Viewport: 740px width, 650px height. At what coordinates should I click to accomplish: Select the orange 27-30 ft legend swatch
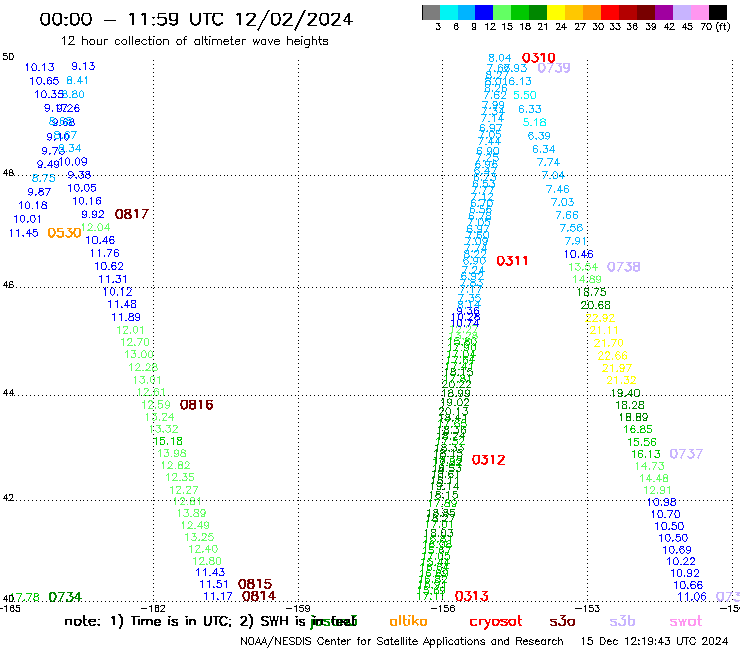pyautogui.click(x=592, y=12)
